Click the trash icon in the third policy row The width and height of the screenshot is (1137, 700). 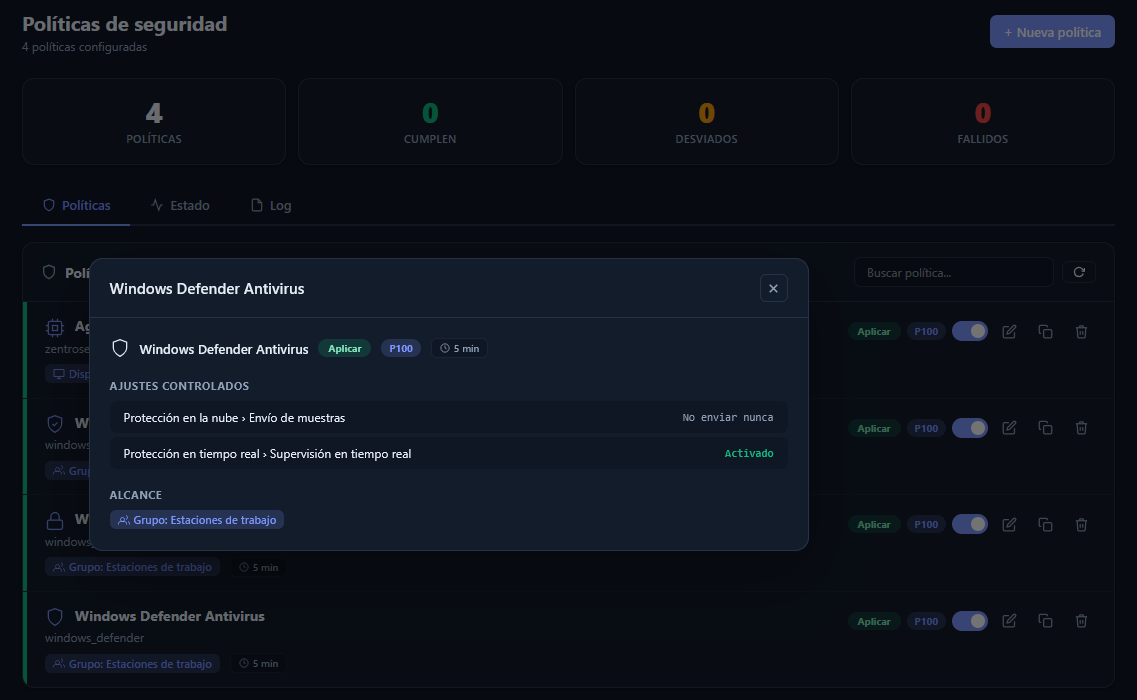(x=1081, y=524)
